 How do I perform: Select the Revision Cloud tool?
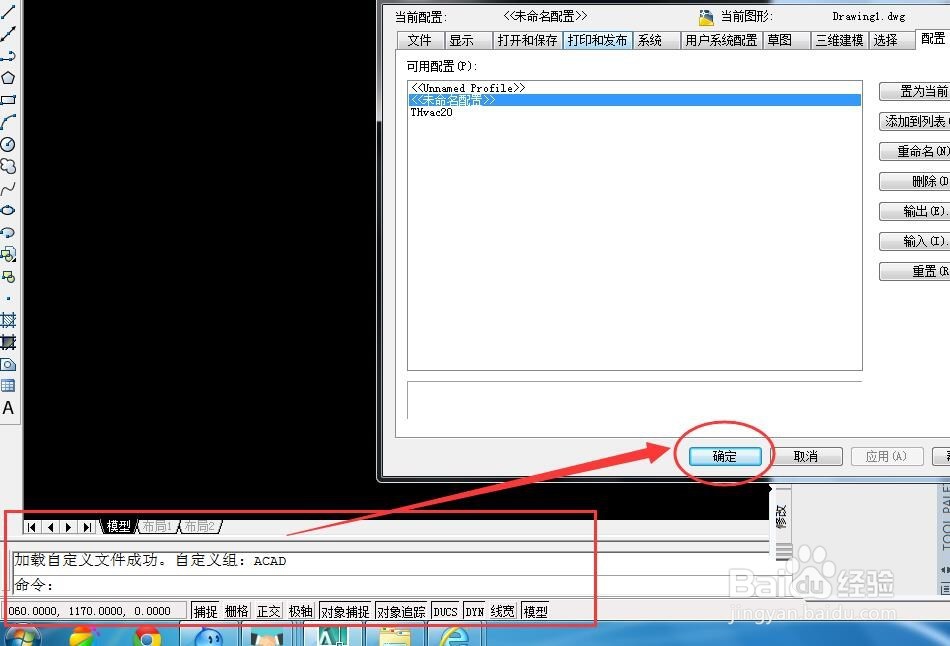point(8,166)
